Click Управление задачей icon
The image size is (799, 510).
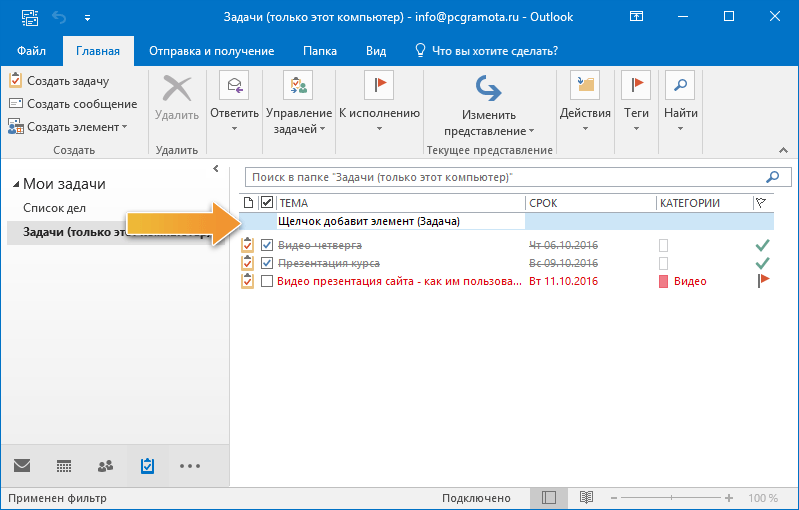pos(298,85)
